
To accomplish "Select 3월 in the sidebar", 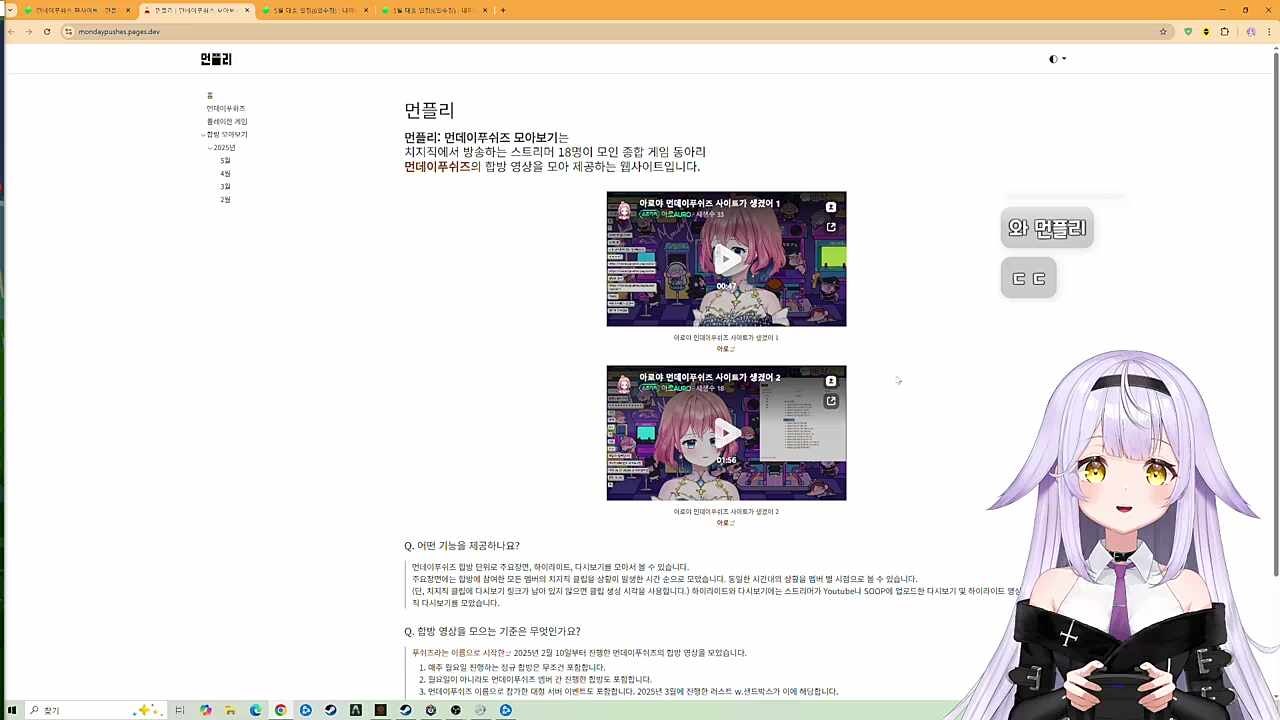I will pos(225,186).
